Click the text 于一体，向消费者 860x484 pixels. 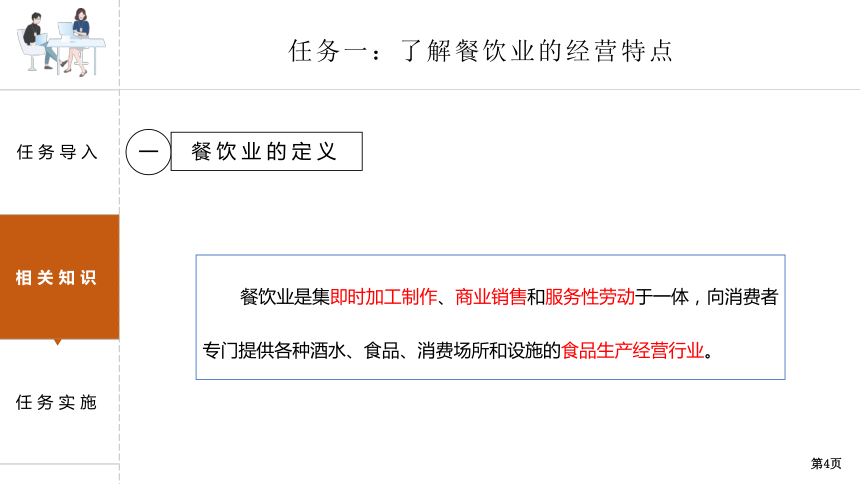[x=706, y=297]
